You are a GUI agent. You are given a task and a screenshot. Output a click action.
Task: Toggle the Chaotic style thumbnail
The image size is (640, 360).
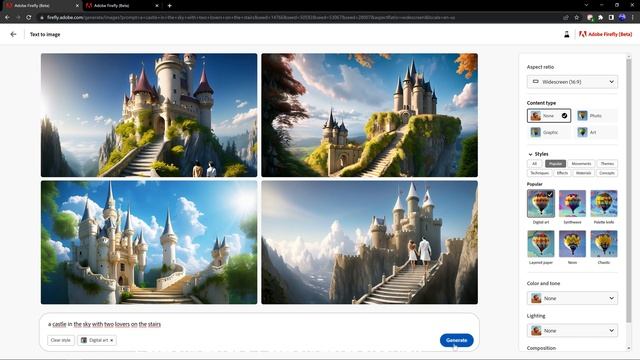(604, 244)
